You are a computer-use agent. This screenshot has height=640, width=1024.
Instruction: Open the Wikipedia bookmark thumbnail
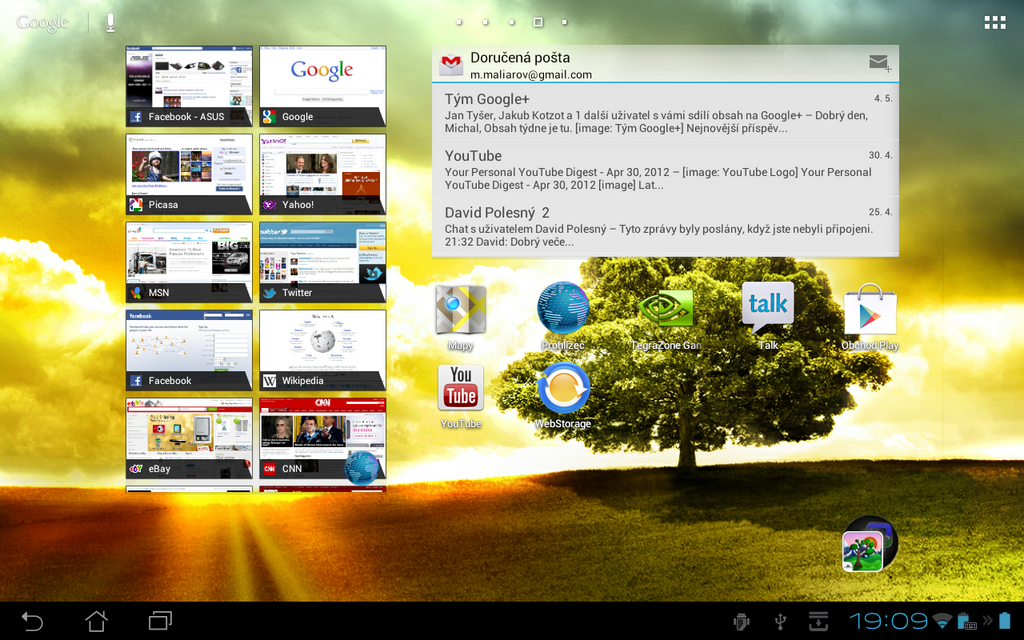coord(322,350)
